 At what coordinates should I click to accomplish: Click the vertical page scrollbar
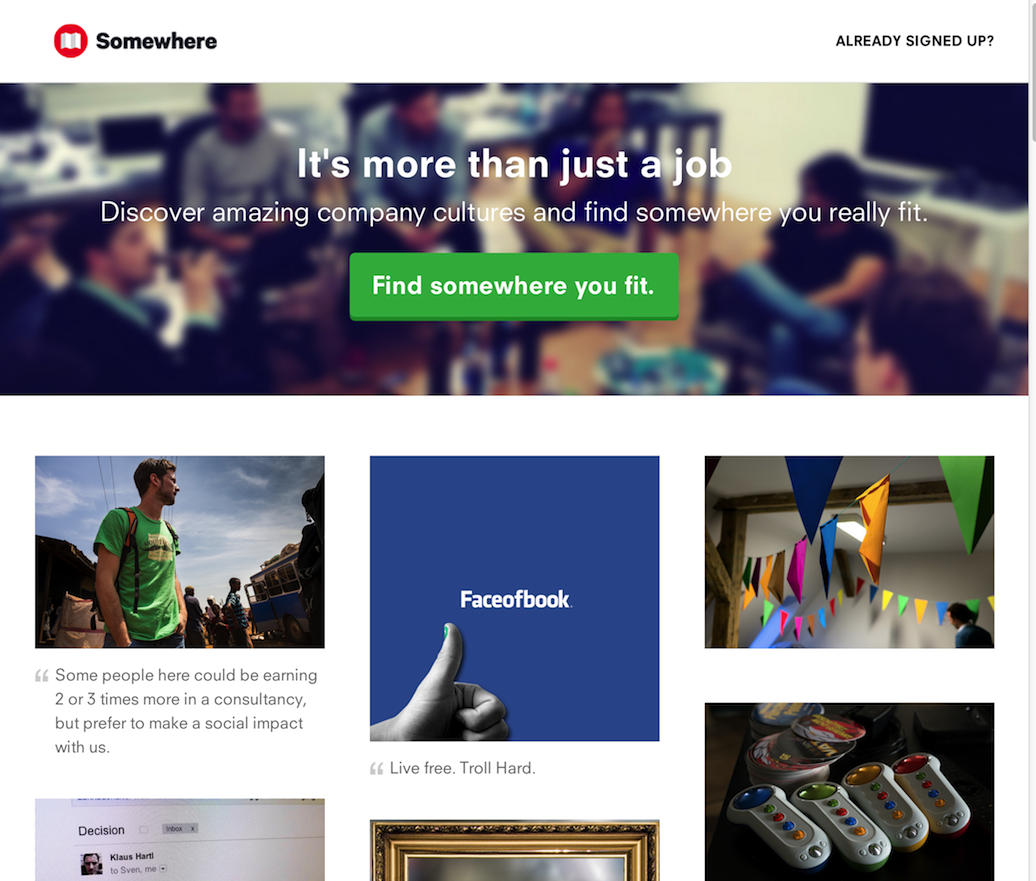click(1032, 440)
